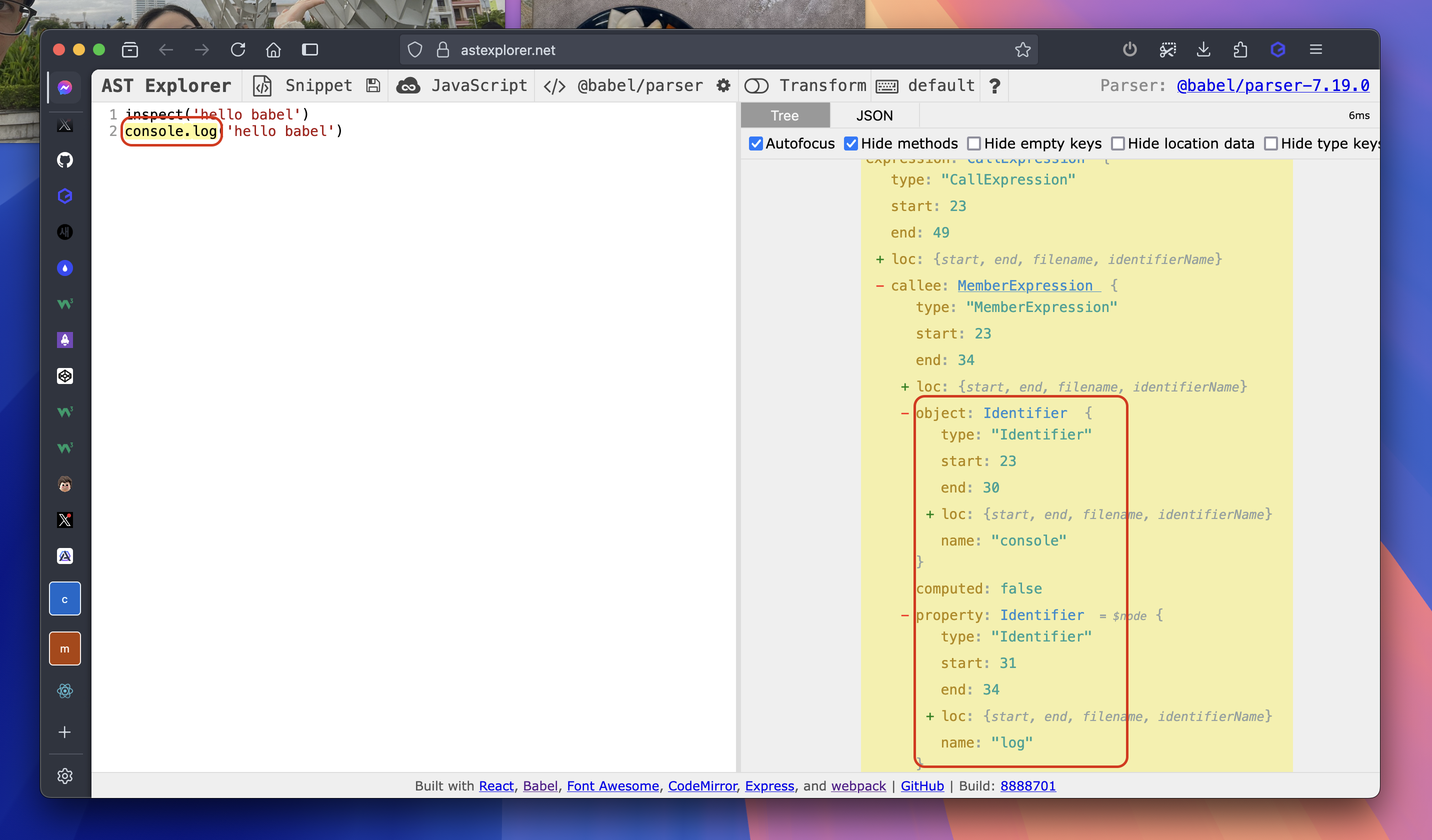Click computed: false in the tree

[x=978, y=589]
